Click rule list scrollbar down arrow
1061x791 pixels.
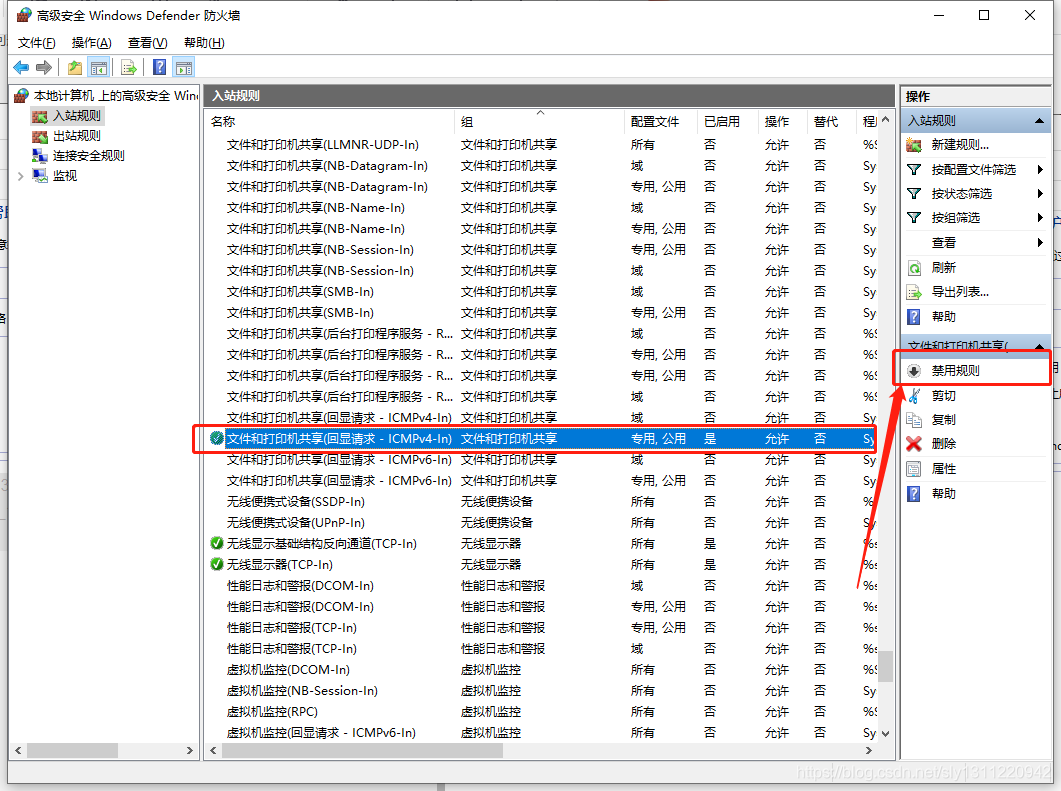[x=885, y=733]
